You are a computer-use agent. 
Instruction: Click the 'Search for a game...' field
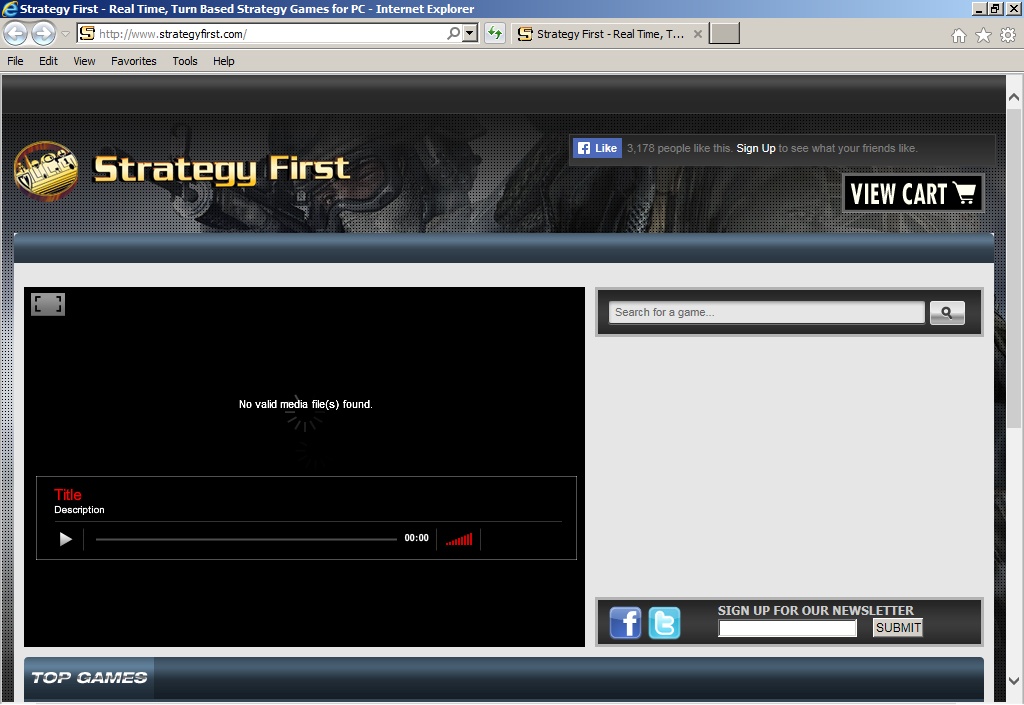pos(766,312)
